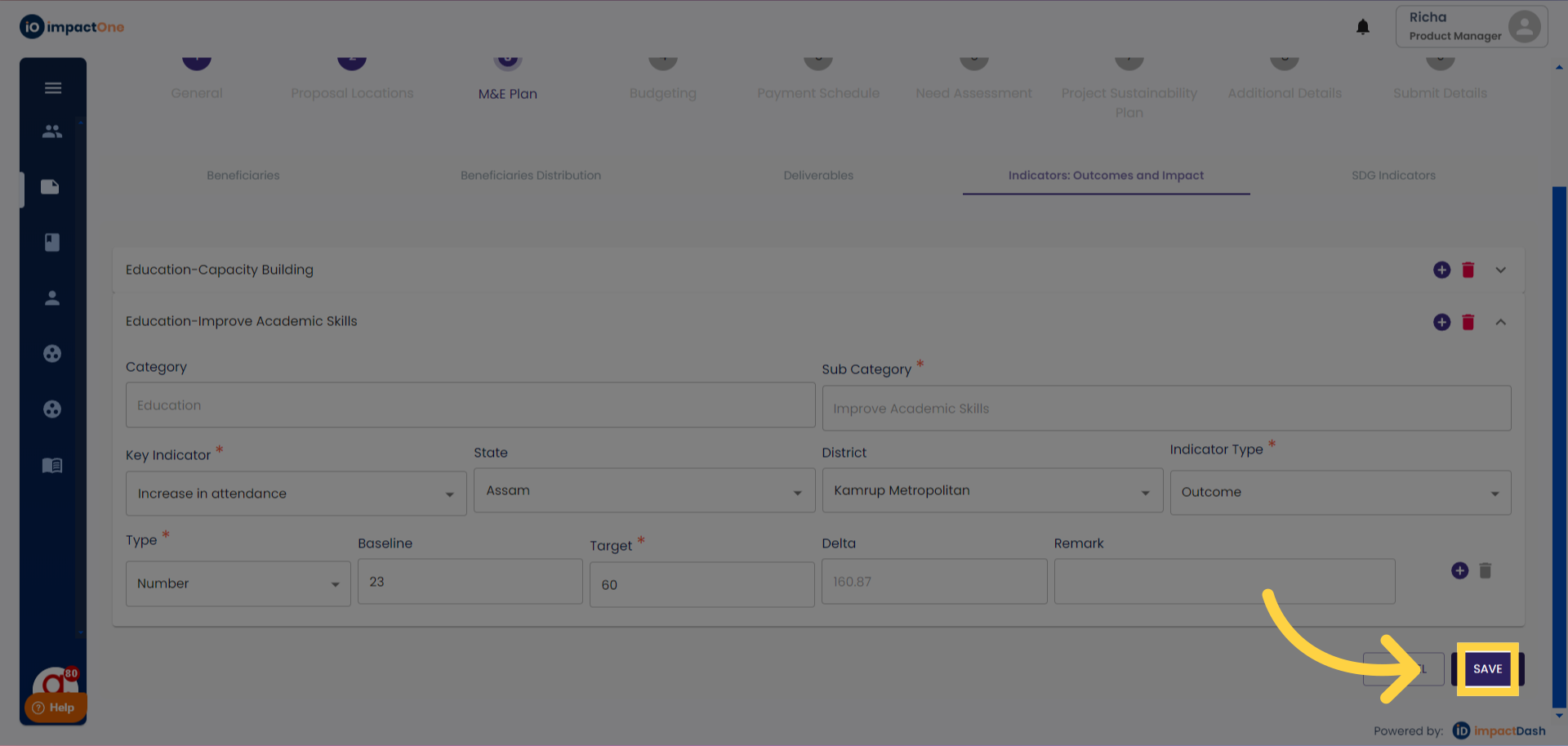Open the Key Indicator dropdown
Viewport: 1568px width, 746px height.
(x=296, y=494)
